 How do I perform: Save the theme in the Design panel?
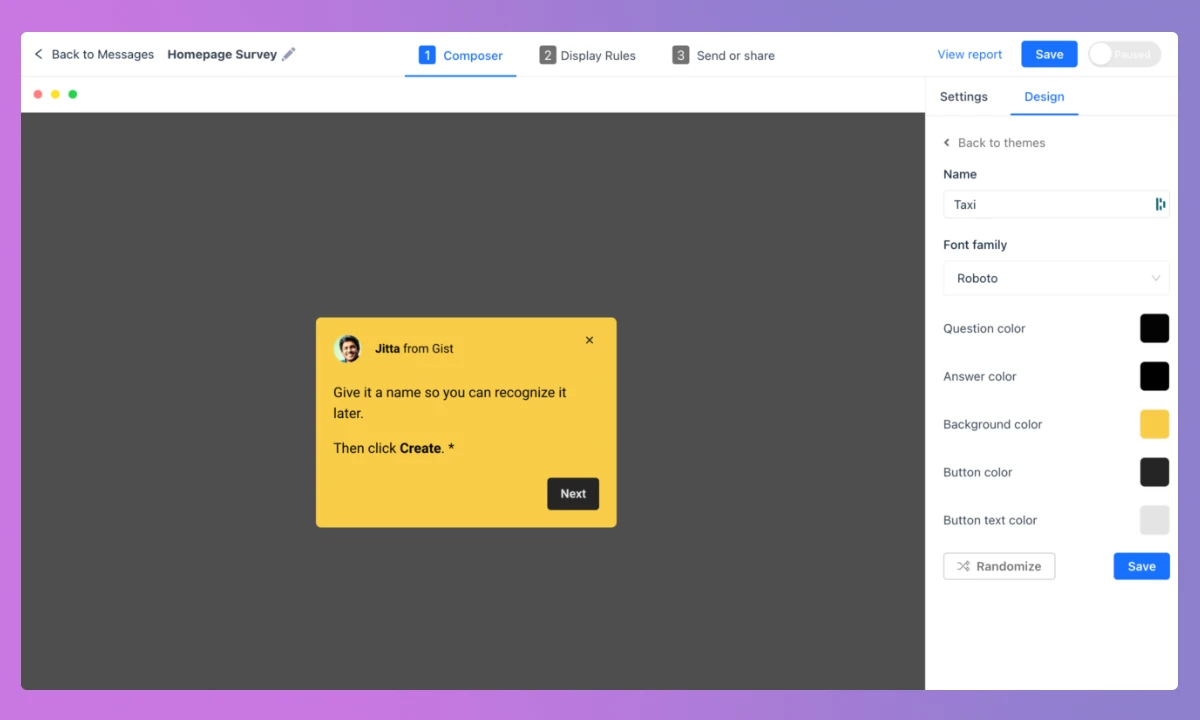pyautogui.click(x=1141, y=566)
